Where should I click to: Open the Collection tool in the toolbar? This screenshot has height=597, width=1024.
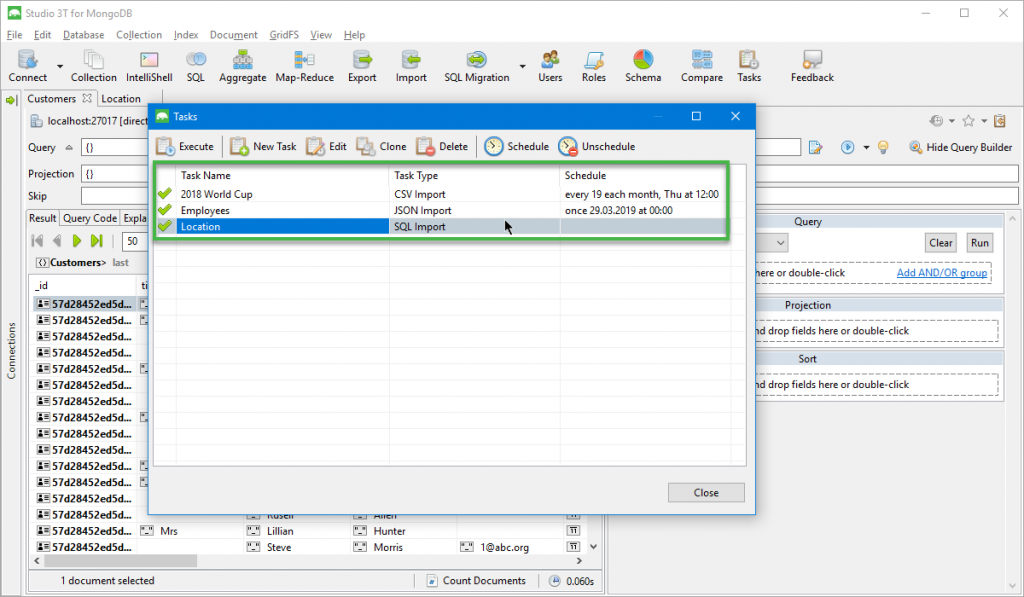pos(93,66)
